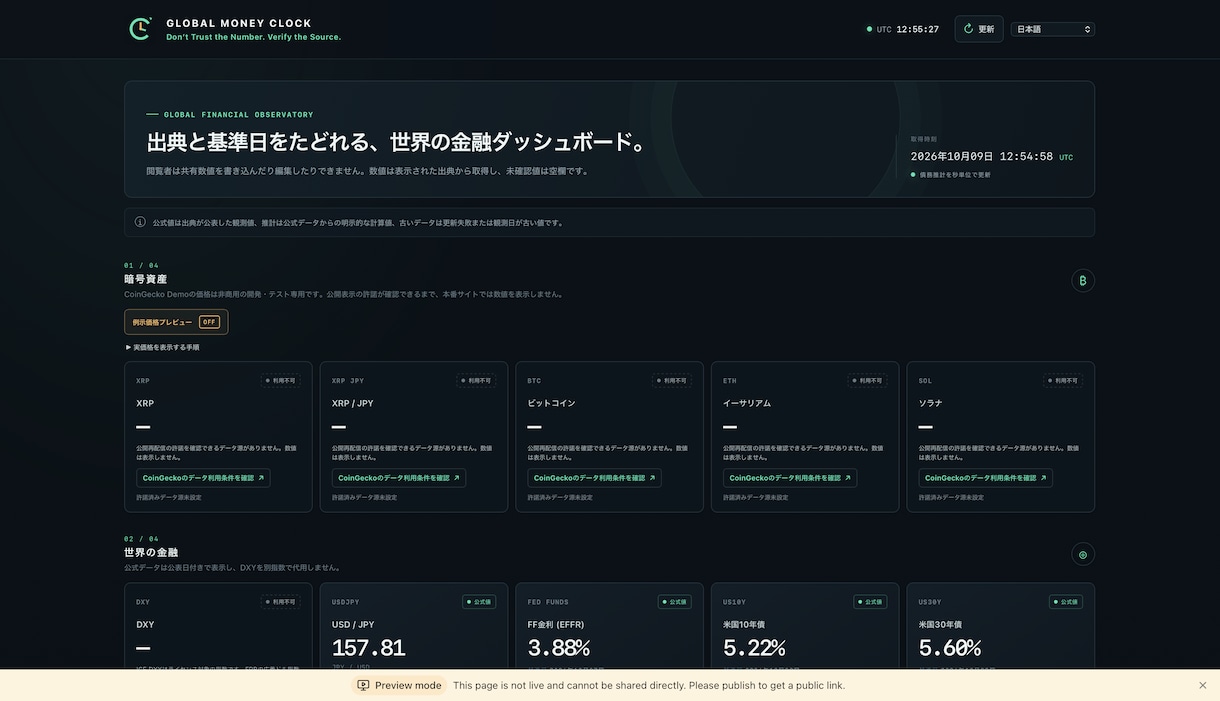
Task: Click 利用不可 badge on the XRP JPY card
Action: pos(476,381)
